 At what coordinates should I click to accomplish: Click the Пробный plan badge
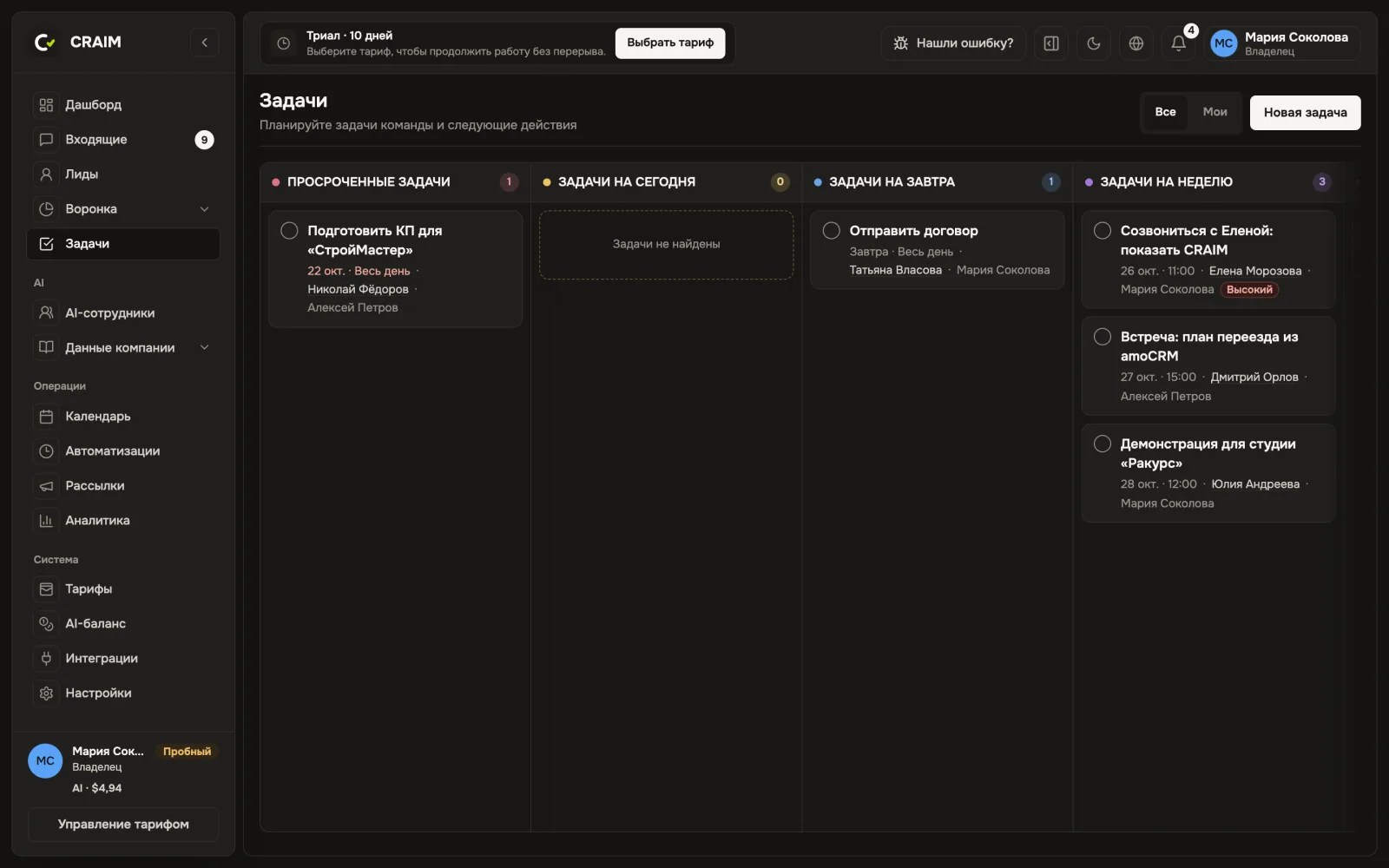[187, 752]
